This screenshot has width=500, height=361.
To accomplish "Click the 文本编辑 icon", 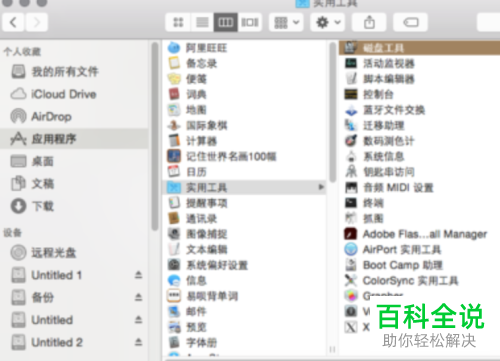I will pyautogui.click(x=174, y=249).
